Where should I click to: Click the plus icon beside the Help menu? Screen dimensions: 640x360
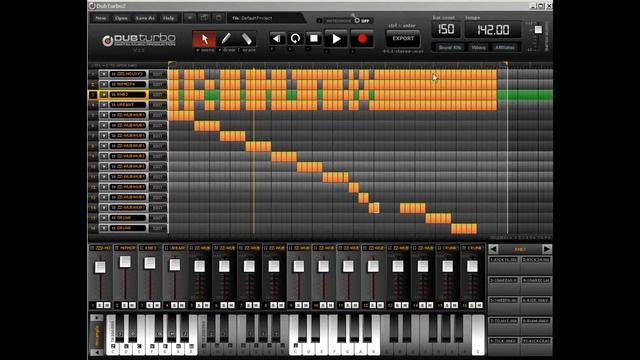[x=189, y=18]
